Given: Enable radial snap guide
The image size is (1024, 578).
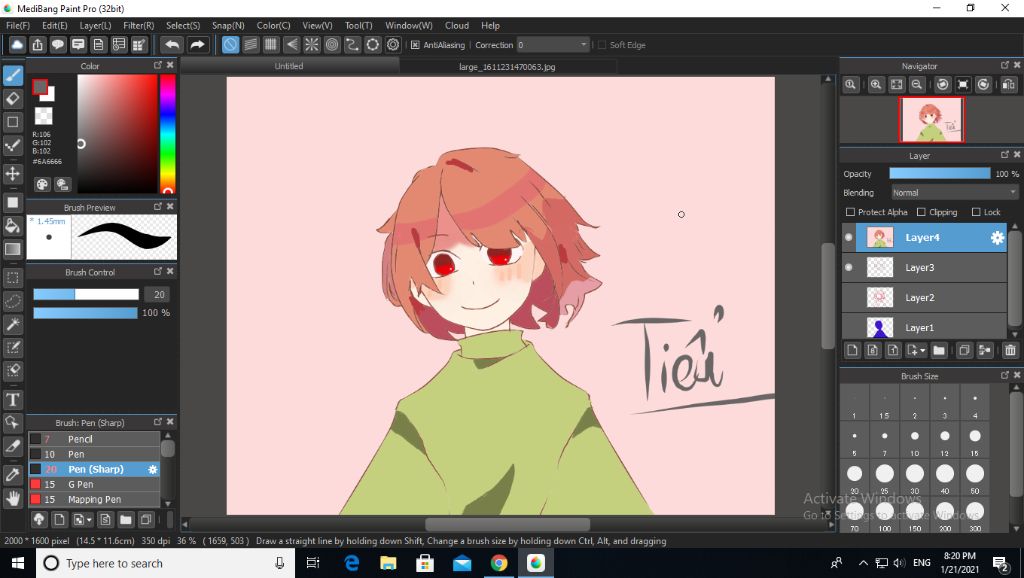Looking at the screenshot, I should tap(312, 44).
